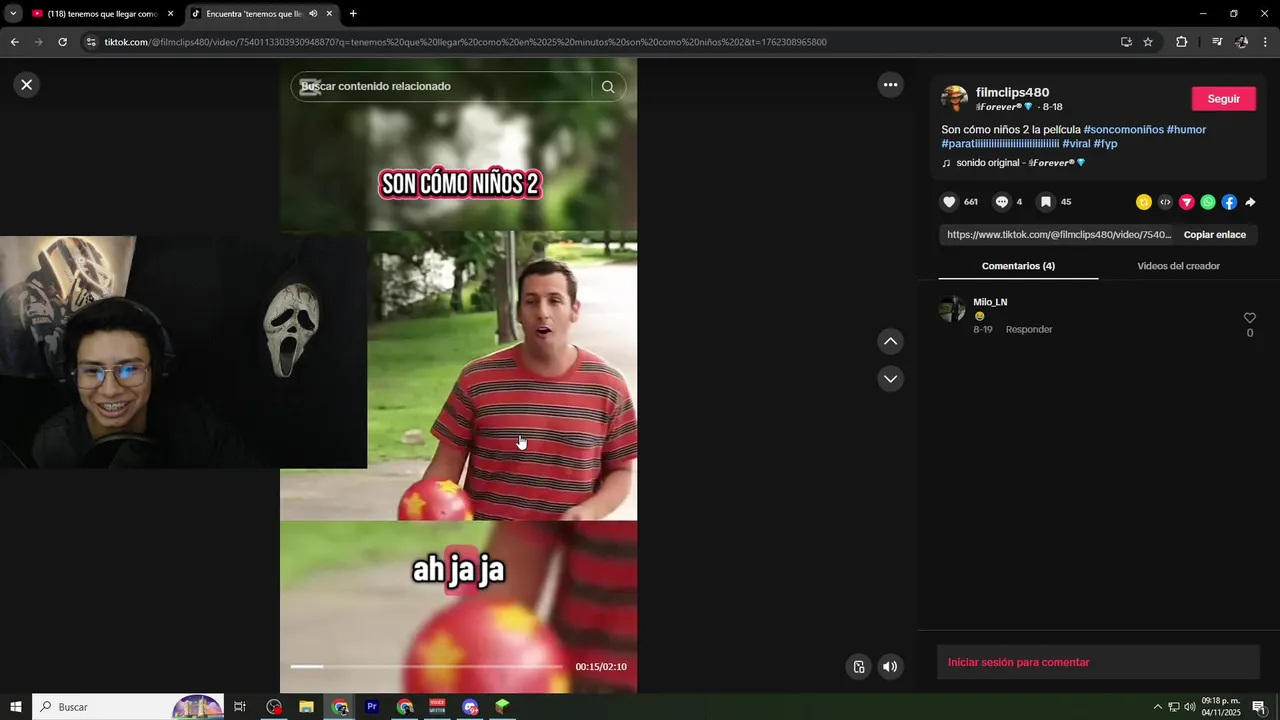Screen dimensions: 1280x720
Task: Click the video URL link text box
Action: click(1059, 235)
